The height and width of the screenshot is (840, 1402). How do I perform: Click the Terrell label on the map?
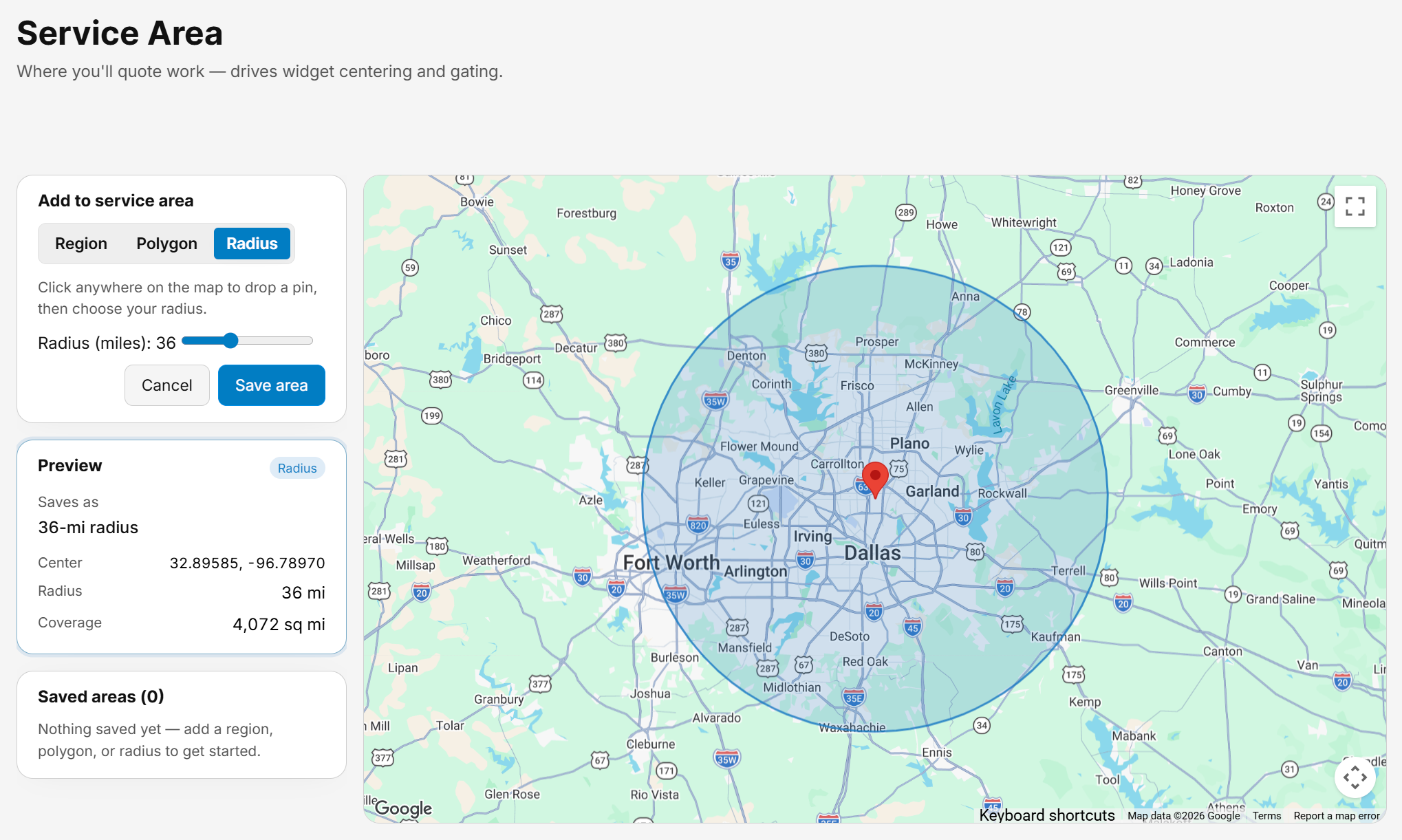(1068, 571)
